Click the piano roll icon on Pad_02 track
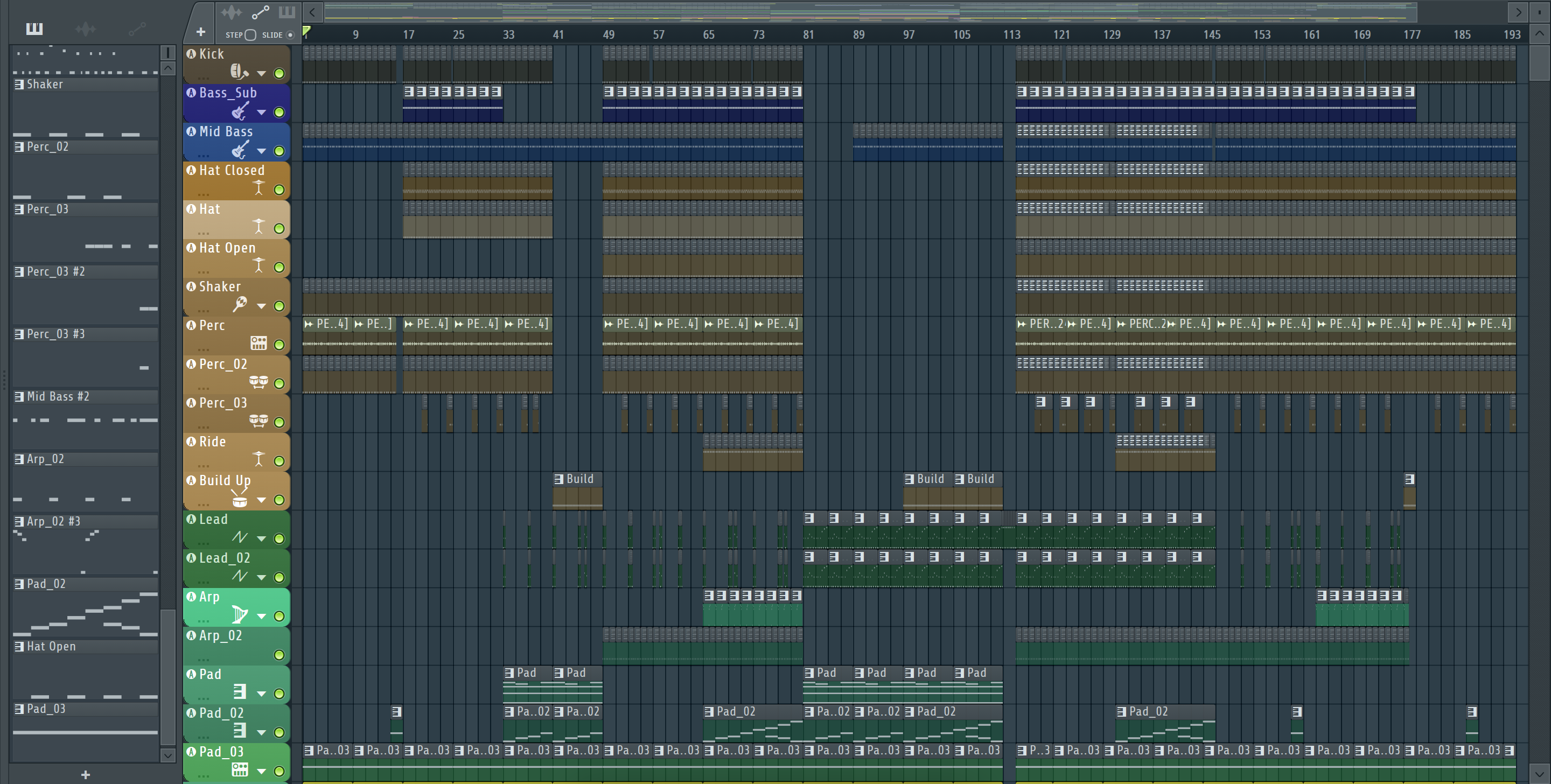Screen dimensions: 1551x784 tap(240, 730)
